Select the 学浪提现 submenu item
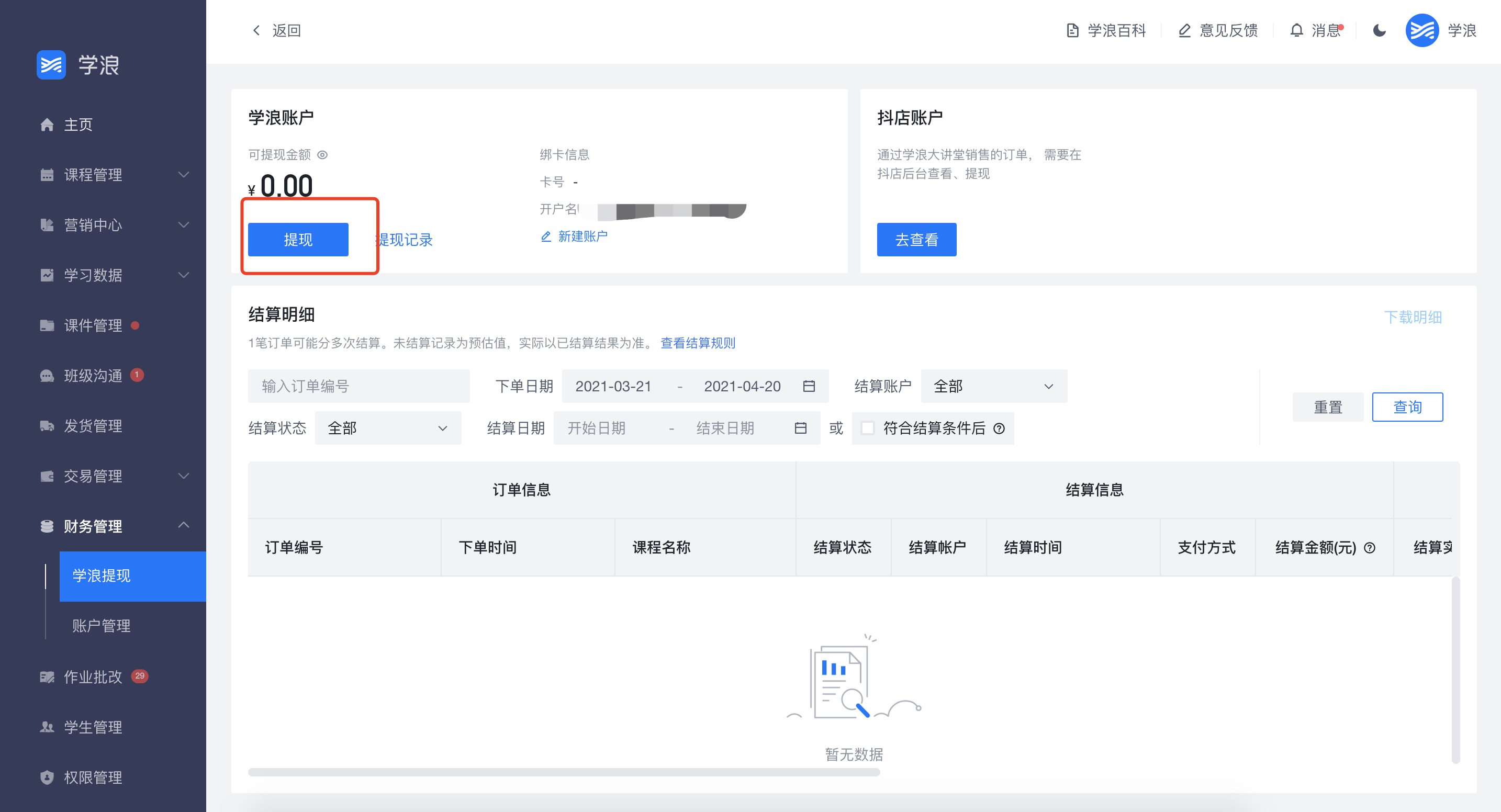 click(133, 576)
